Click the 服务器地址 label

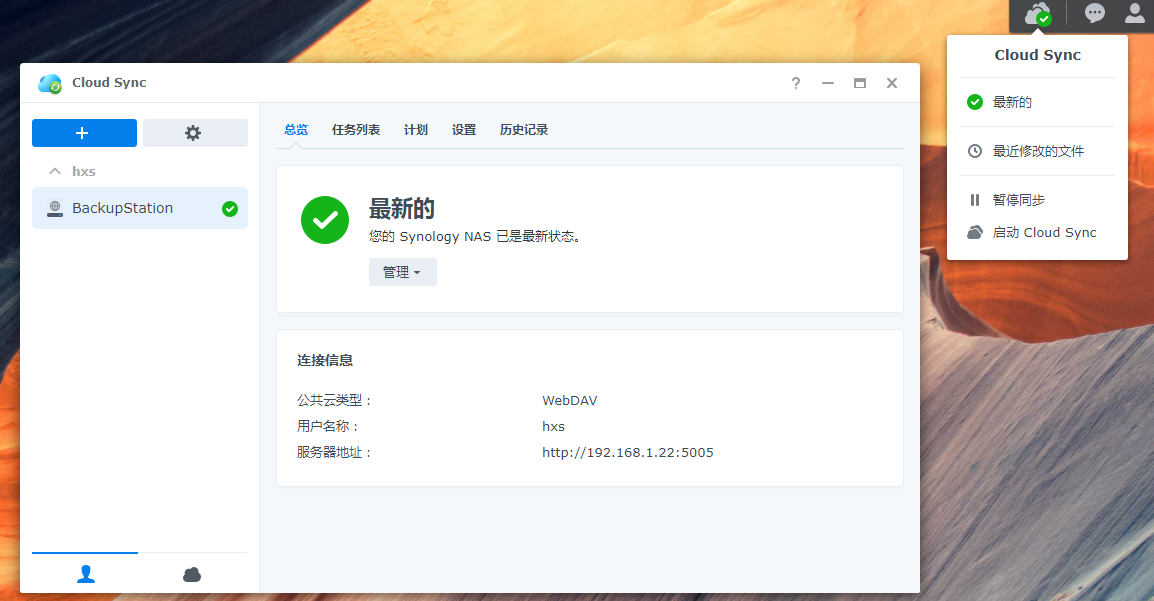point(335,452)
